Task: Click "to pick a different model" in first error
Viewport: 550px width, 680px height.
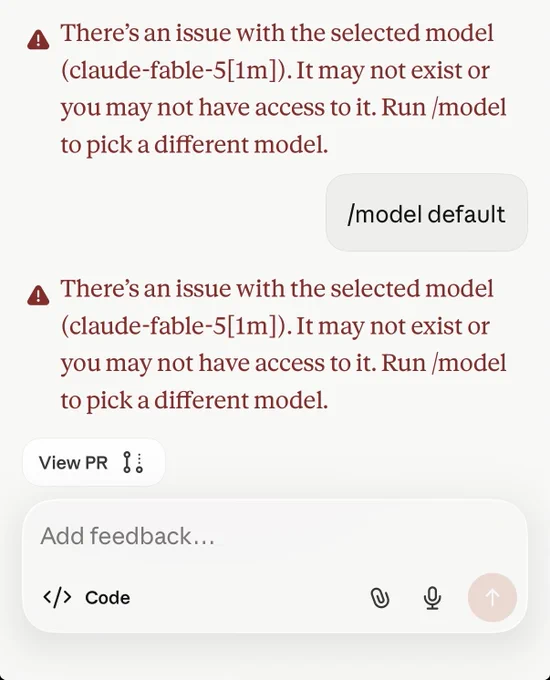Action: pyautogui.click(x=193, y=145)
